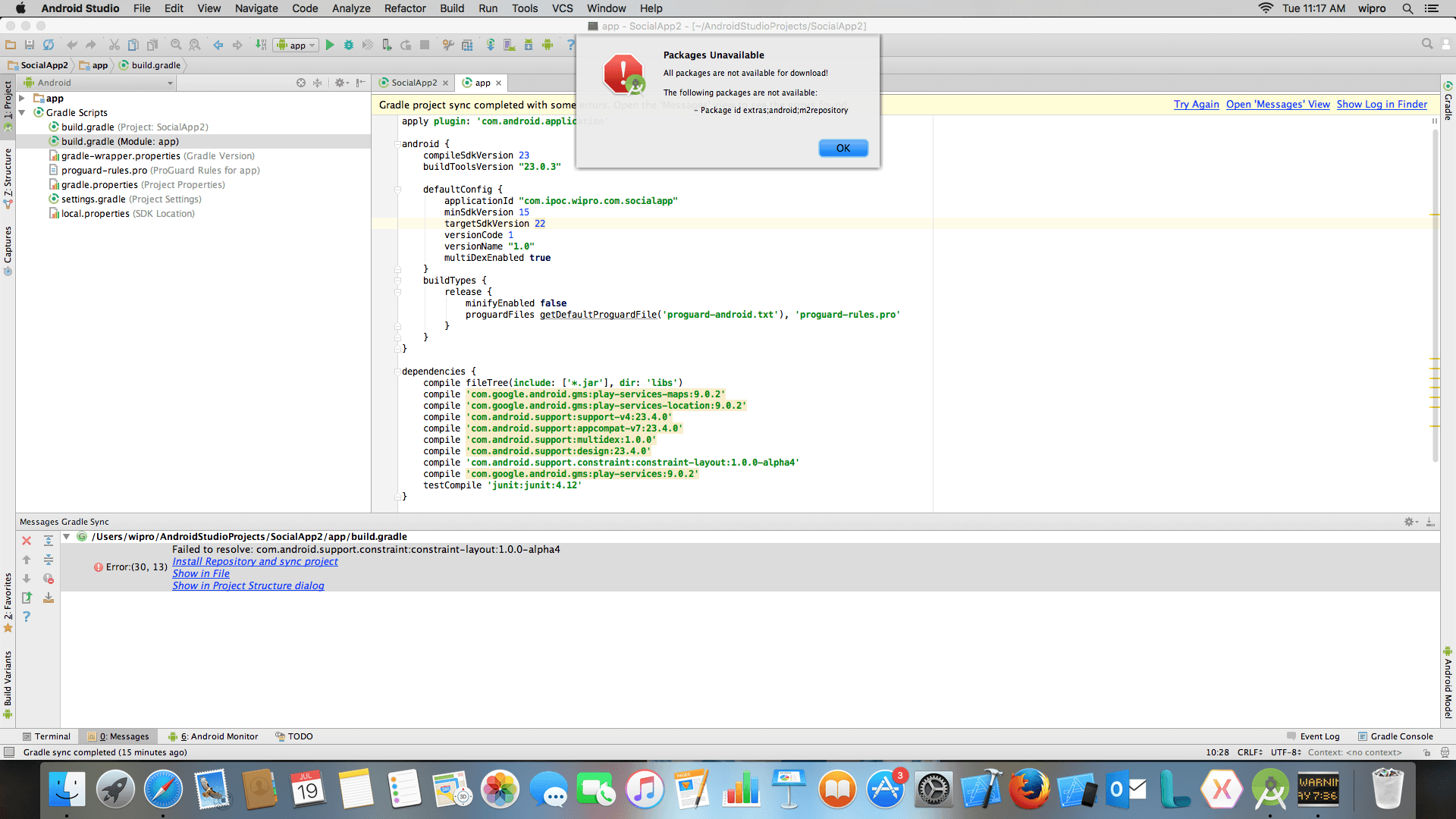Click the green Run app button
The height and width of the screenshot is (819, 1456).
click(x=330, y=45)
